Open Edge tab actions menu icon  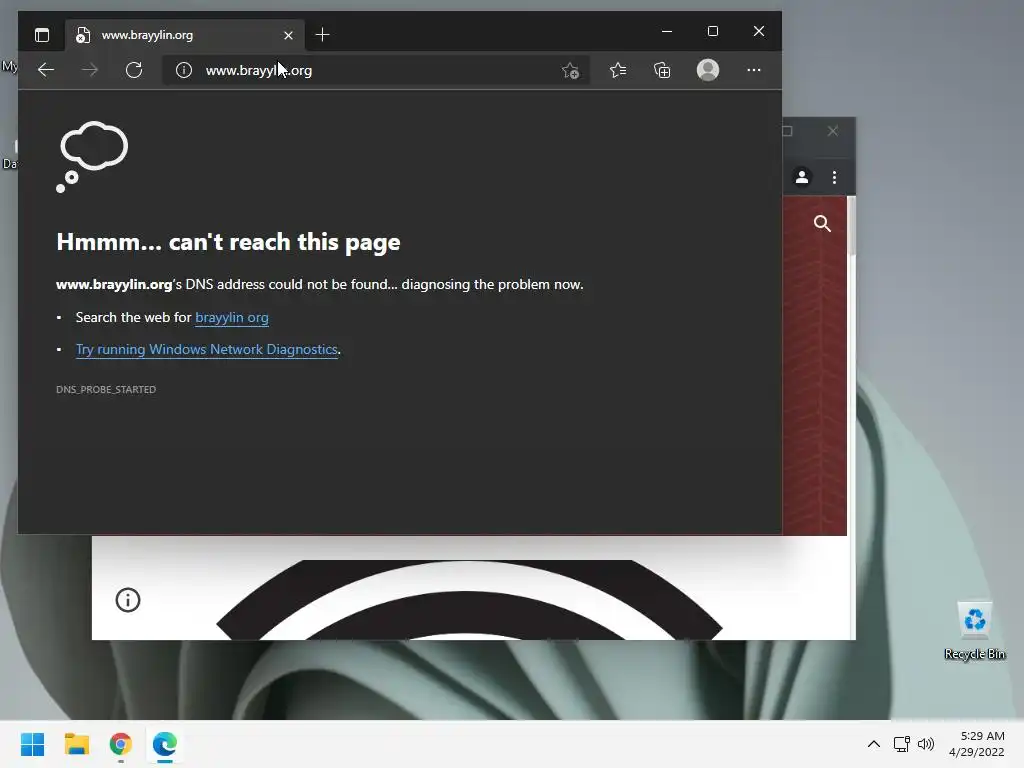(x=42, y=35)
